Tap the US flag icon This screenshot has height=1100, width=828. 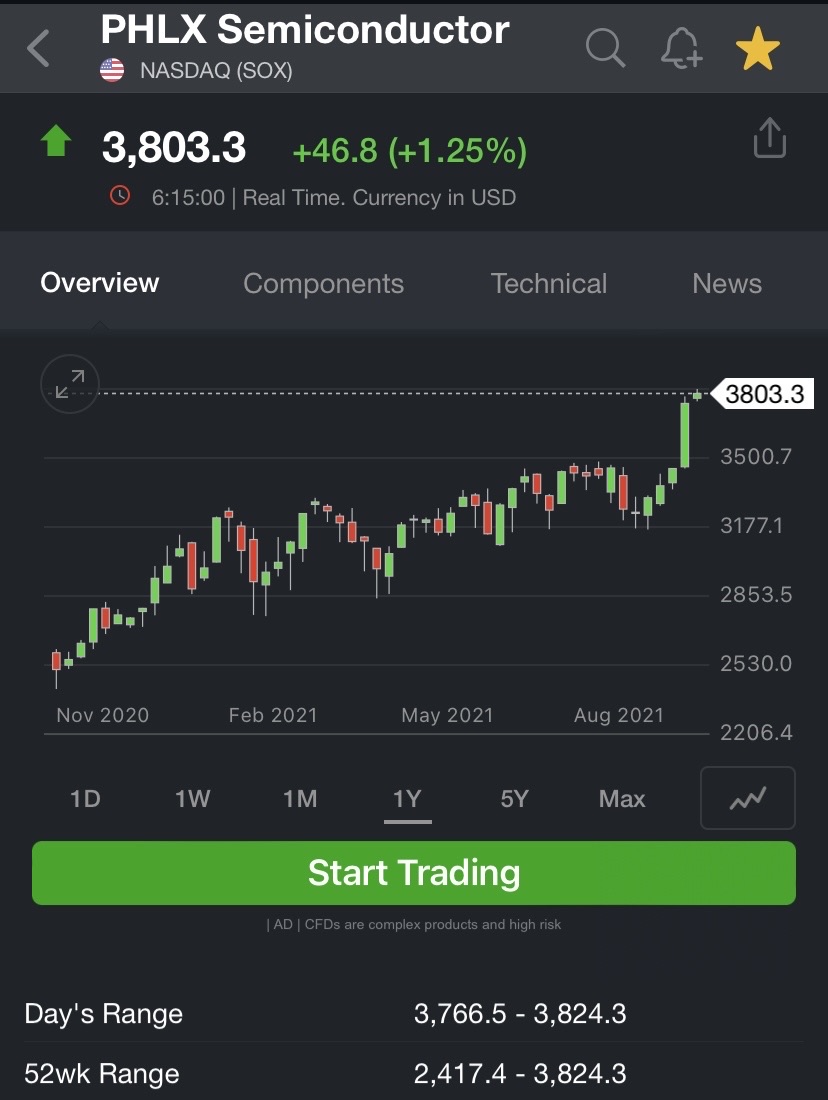[x=112, y=70]
